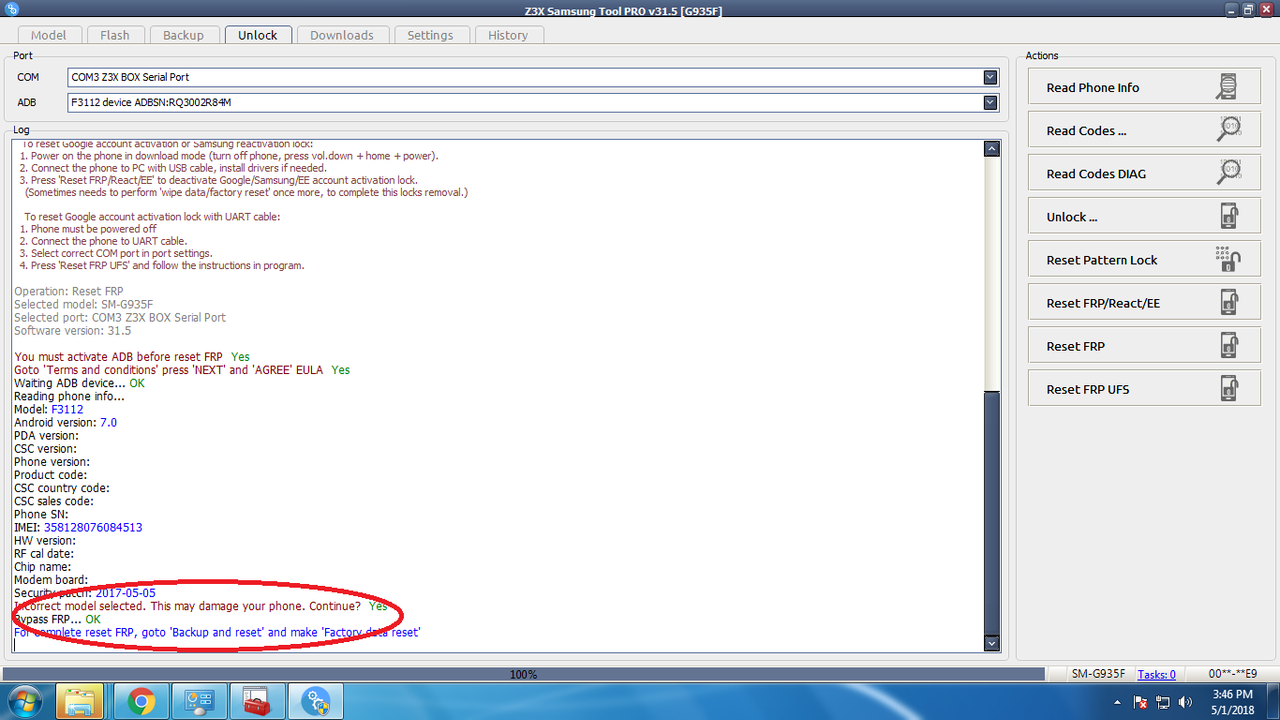Go to the Backup tab

click(x=183, y=35)
